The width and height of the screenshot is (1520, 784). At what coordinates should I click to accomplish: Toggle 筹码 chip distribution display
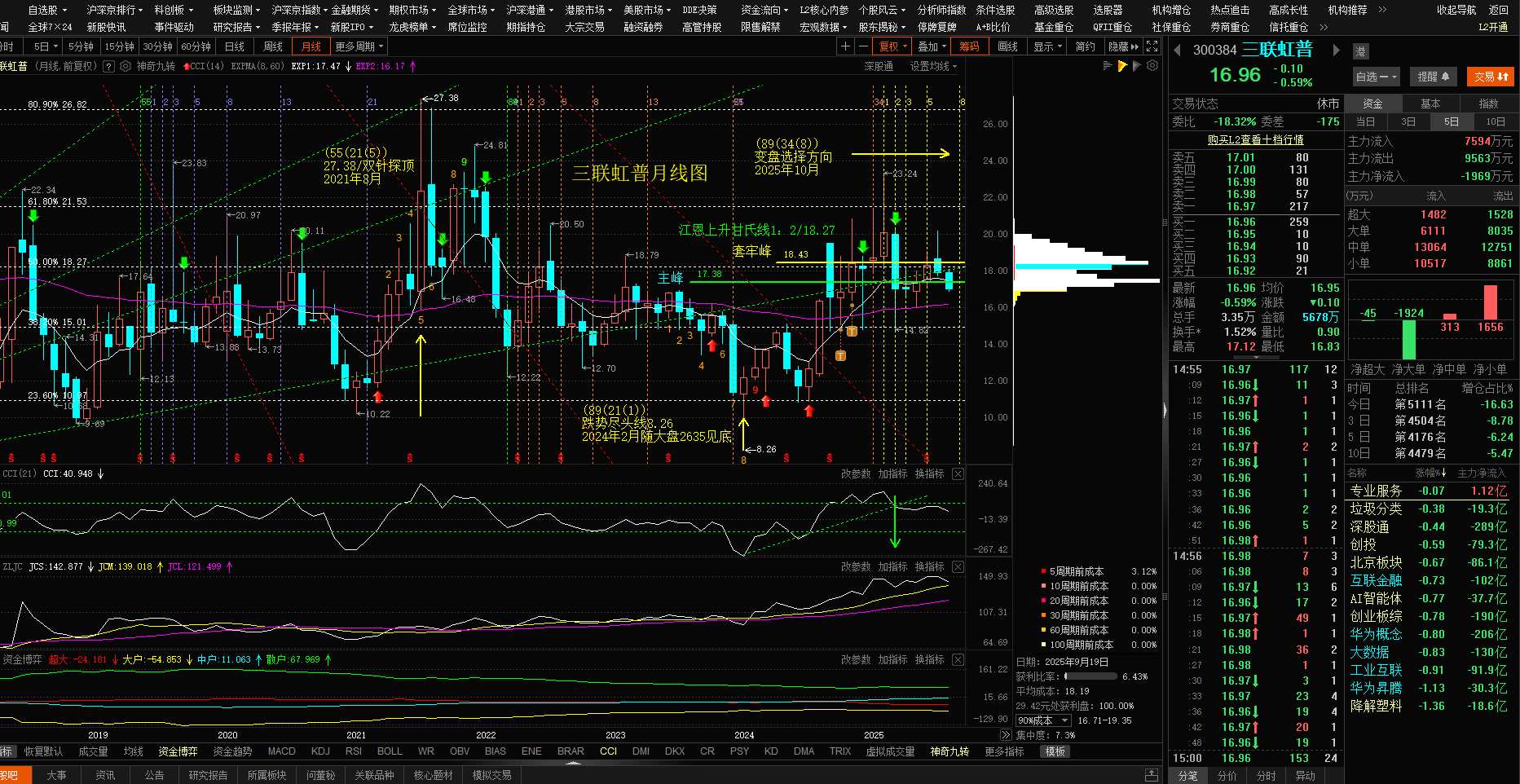[x=969, y=46]
